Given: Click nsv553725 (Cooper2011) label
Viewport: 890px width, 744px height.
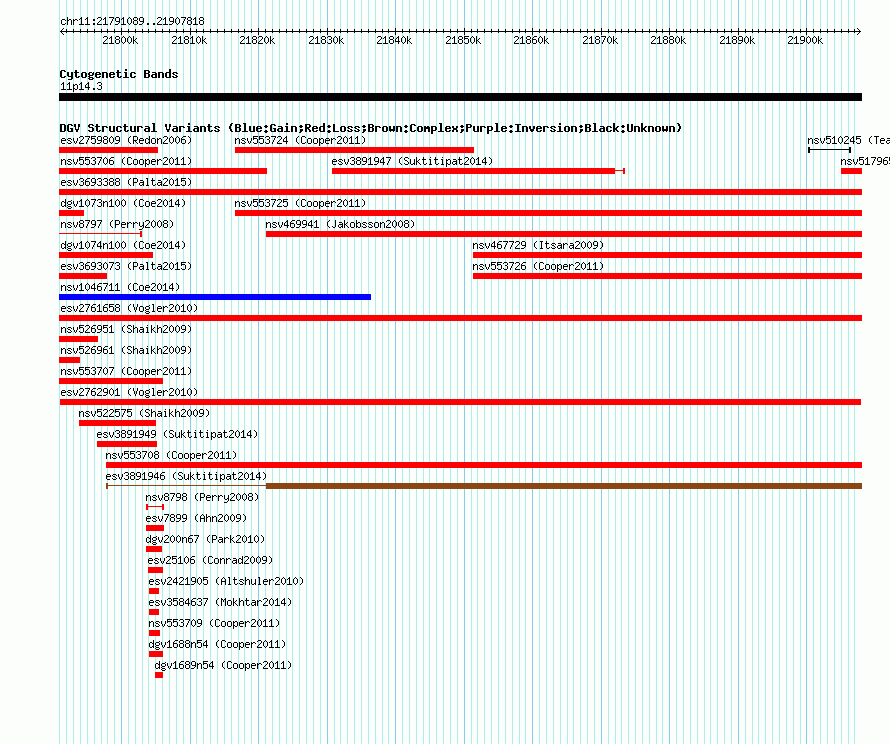Looking at the screenshot, I should (300, 203).
